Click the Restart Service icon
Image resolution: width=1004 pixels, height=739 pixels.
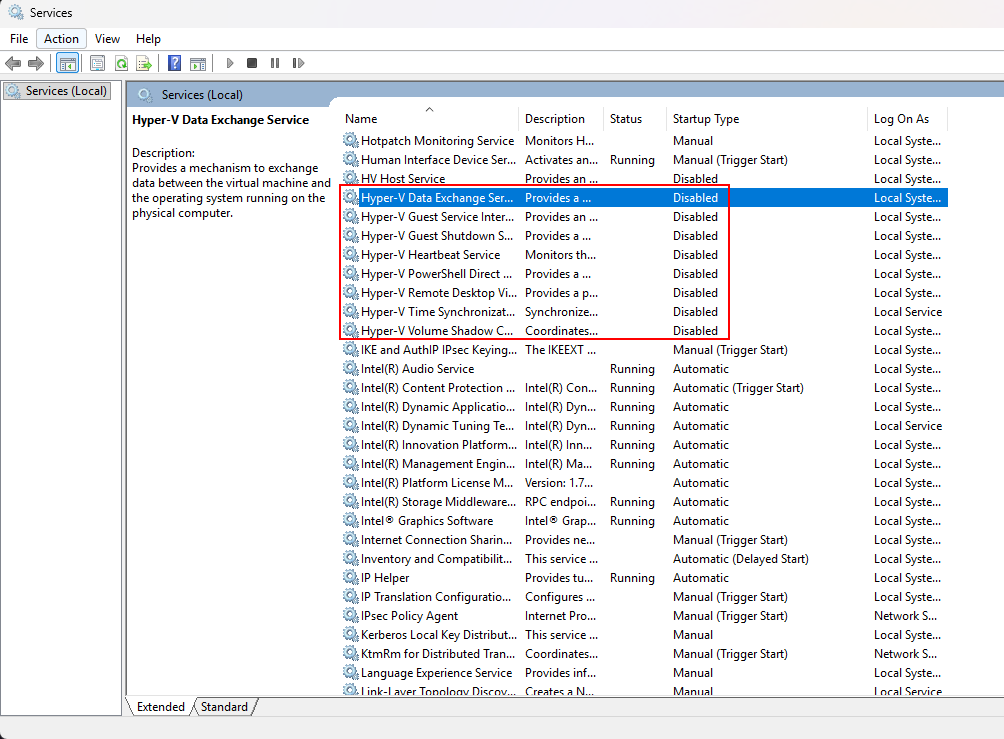tap(298, 63)
